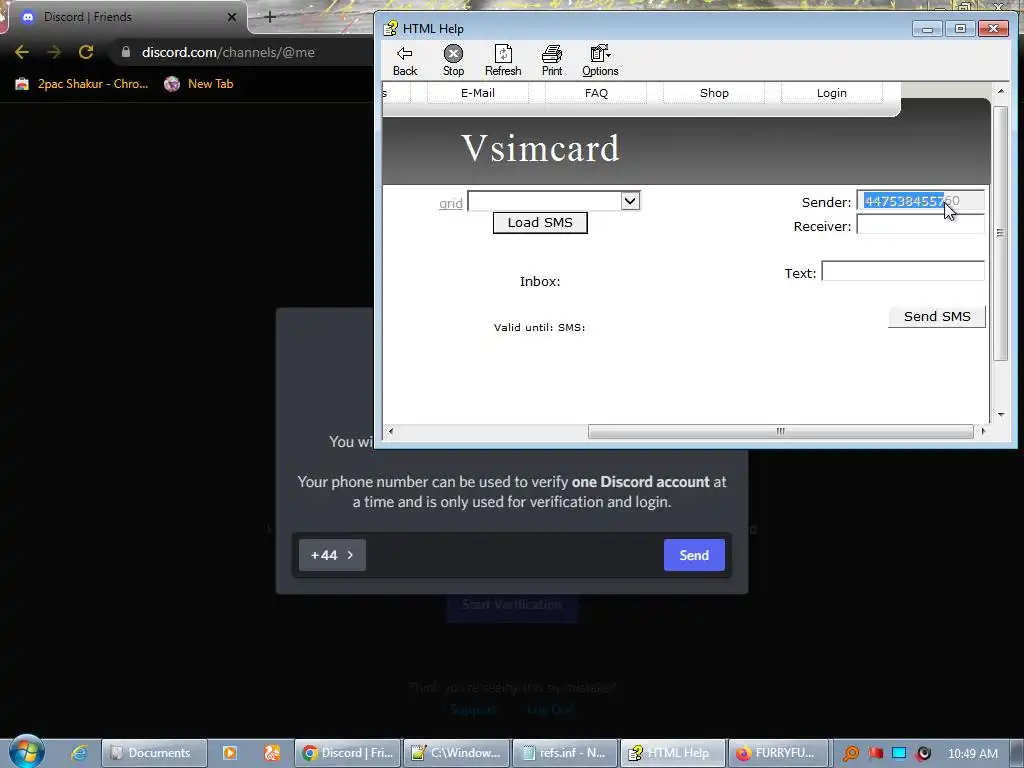Switch to Documents taskbar window
The width and height of the screenshot is (1024, 768).
click(x=153, y=753)
